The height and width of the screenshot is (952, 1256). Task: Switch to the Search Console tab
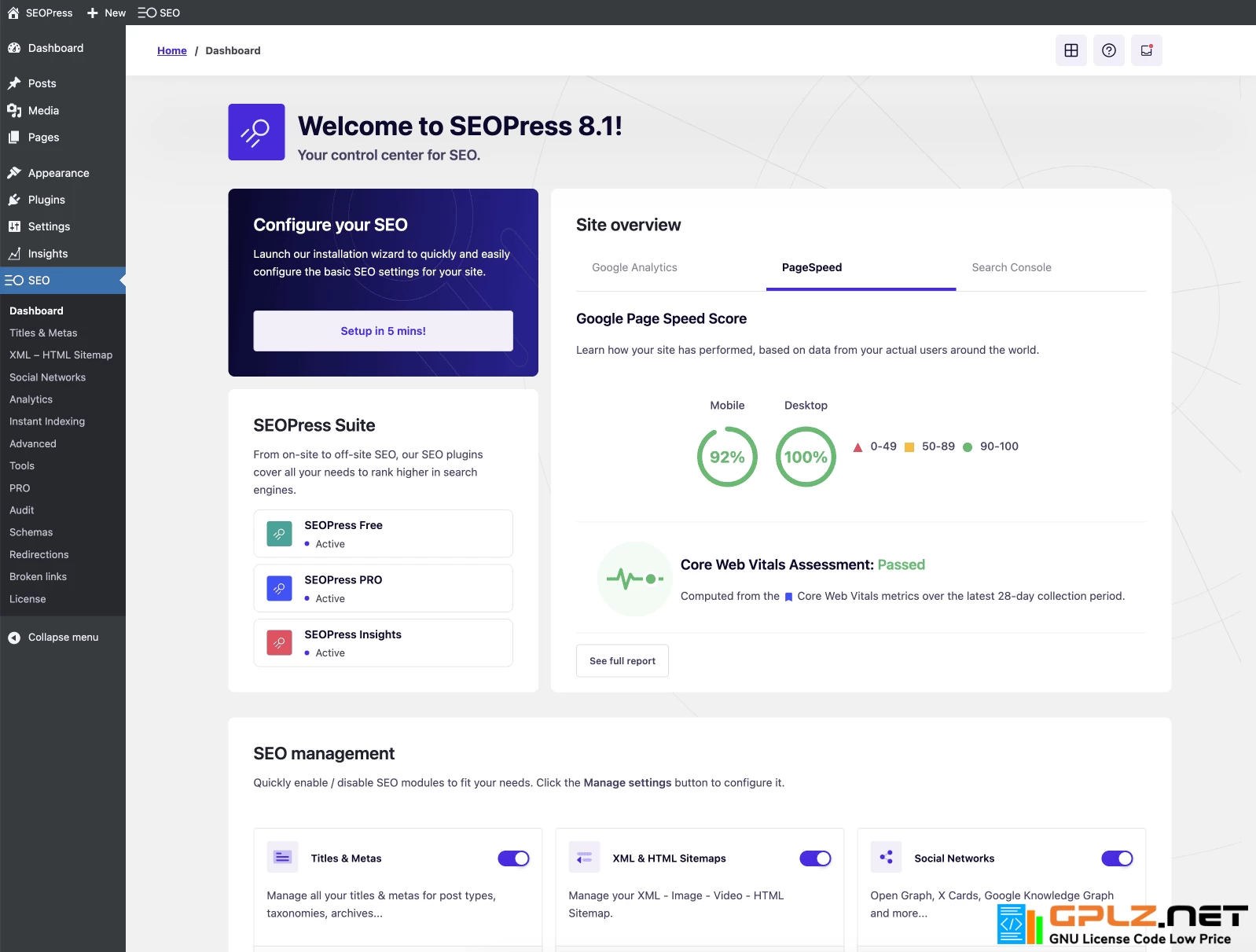pyautogui.click(x=1012, y=267)
